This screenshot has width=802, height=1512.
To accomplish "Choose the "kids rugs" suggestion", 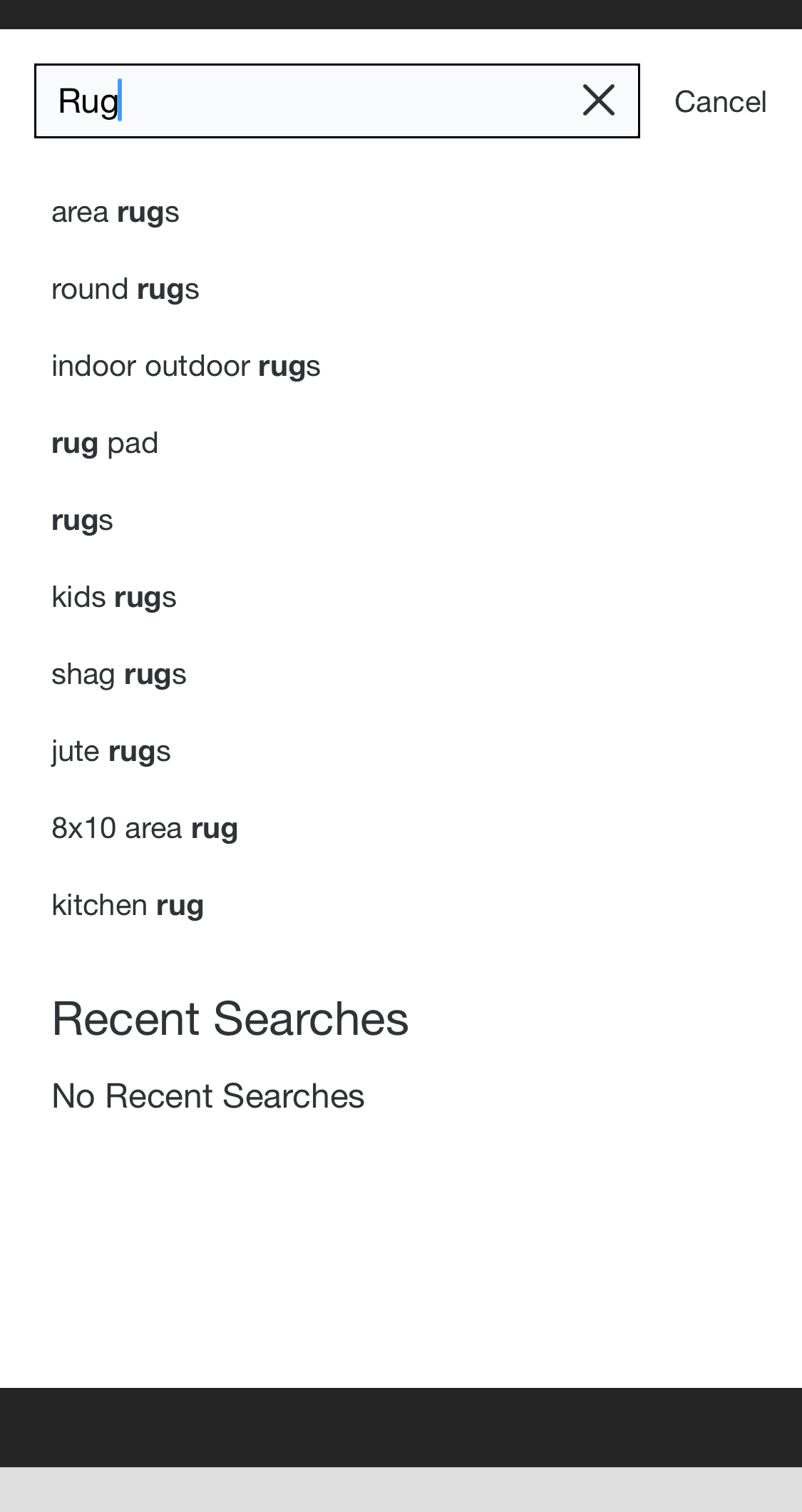I will point(114,598).
